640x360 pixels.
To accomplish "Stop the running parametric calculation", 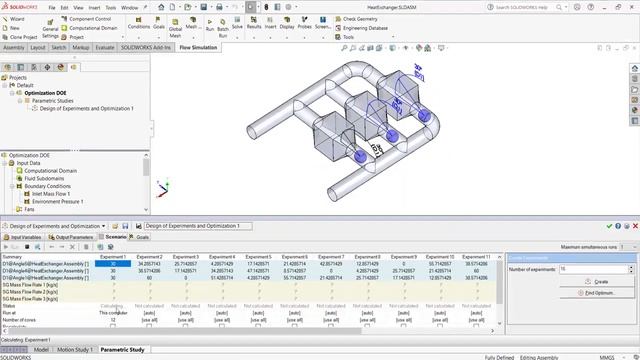I will tap(27, 247).
